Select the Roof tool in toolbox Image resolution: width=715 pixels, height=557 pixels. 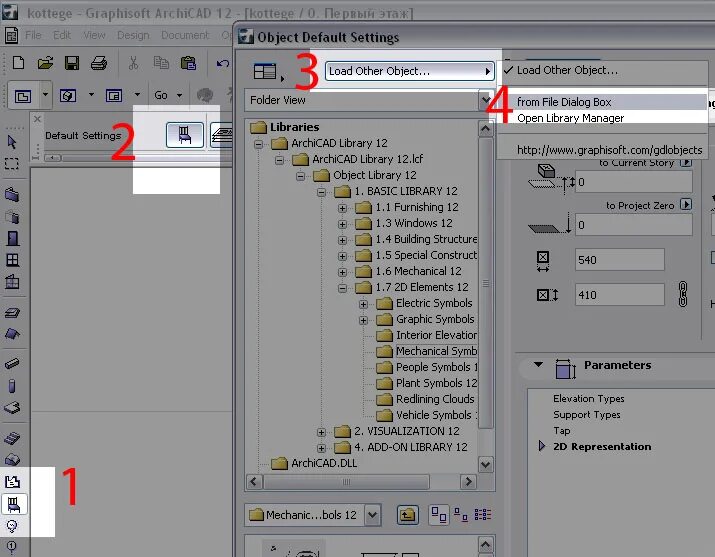click(12, 334)
